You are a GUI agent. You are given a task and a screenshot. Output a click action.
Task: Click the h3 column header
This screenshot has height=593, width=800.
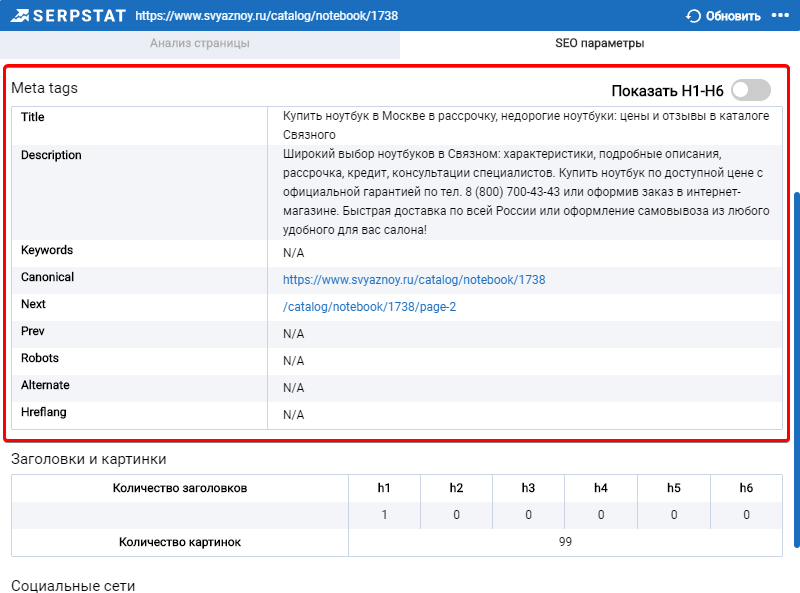tap(528, 488)
